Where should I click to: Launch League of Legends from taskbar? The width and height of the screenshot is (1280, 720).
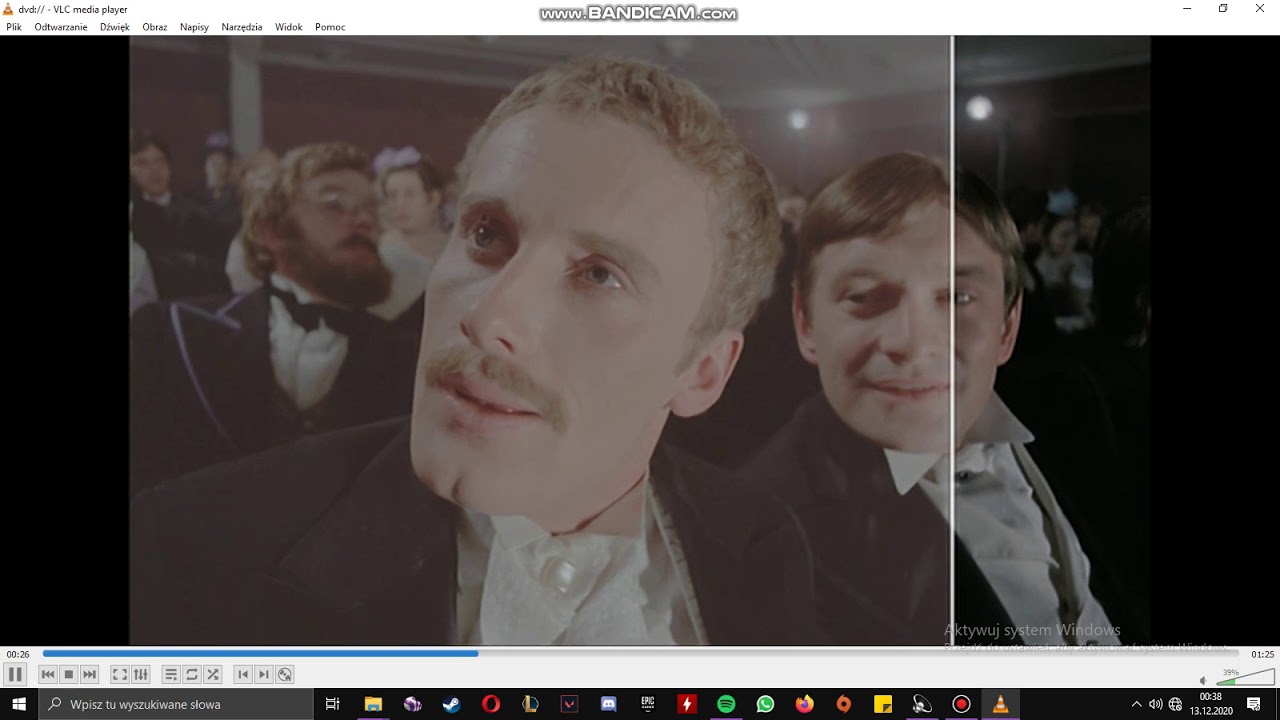pos(530,704)
